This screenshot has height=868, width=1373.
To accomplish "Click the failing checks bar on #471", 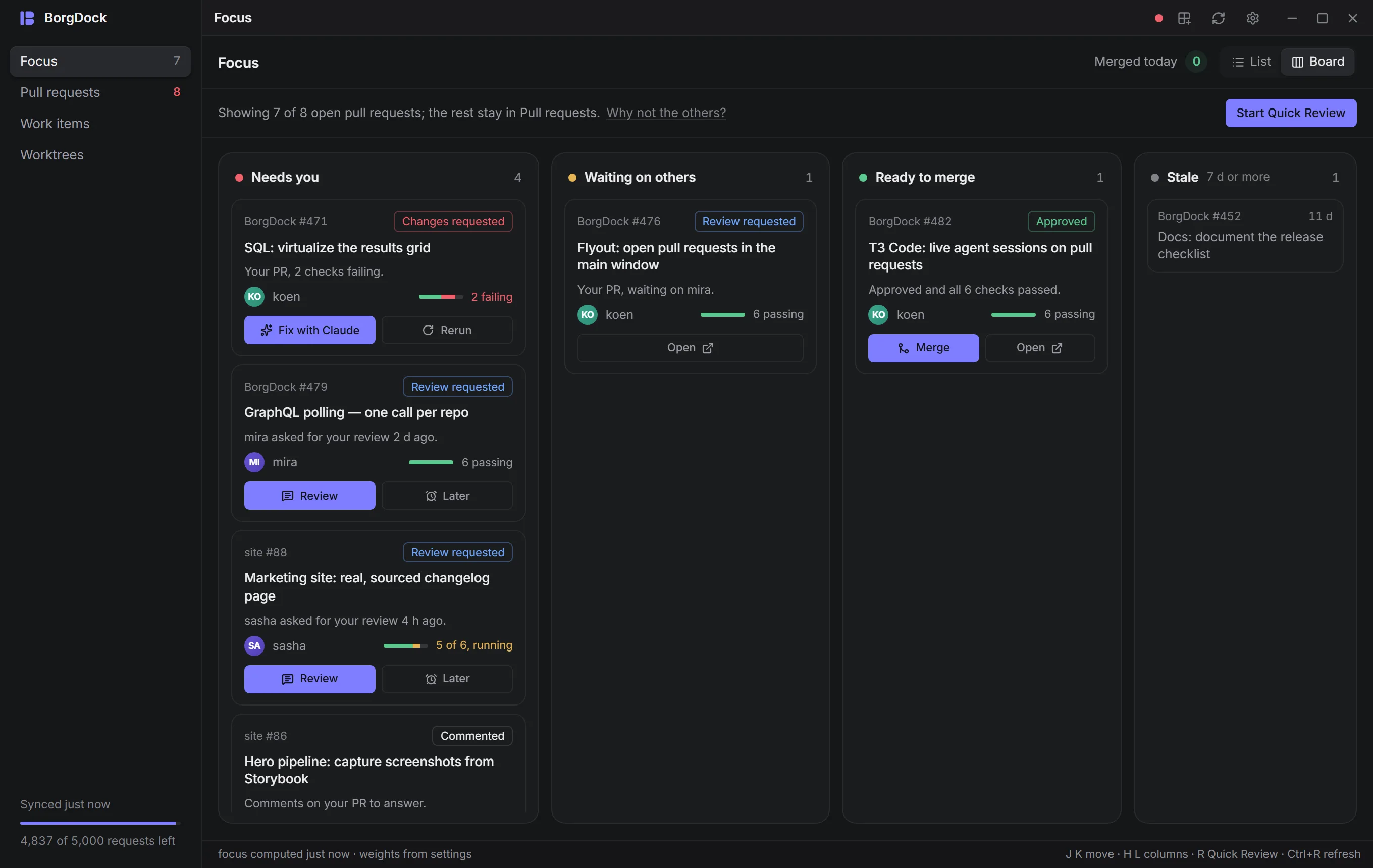I will [441, 297].
